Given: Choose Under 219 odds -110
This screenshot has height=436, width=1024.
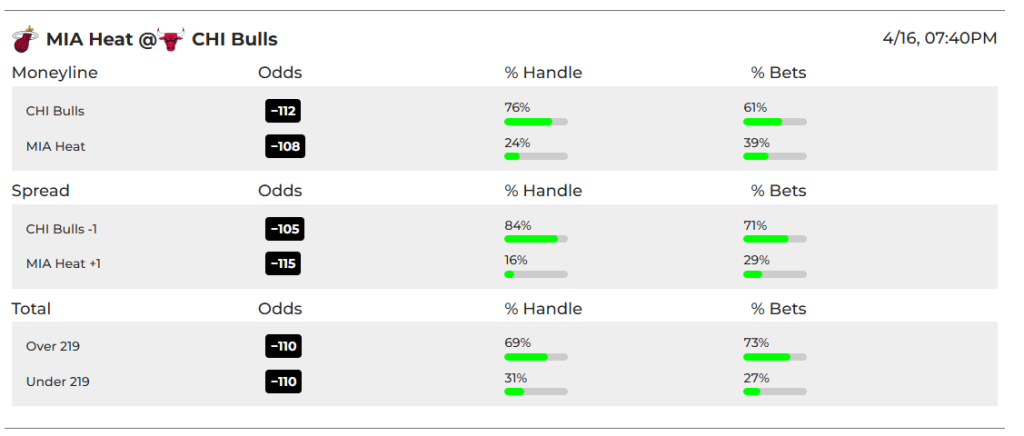Looking at the screenshot, I should (283, 382).
